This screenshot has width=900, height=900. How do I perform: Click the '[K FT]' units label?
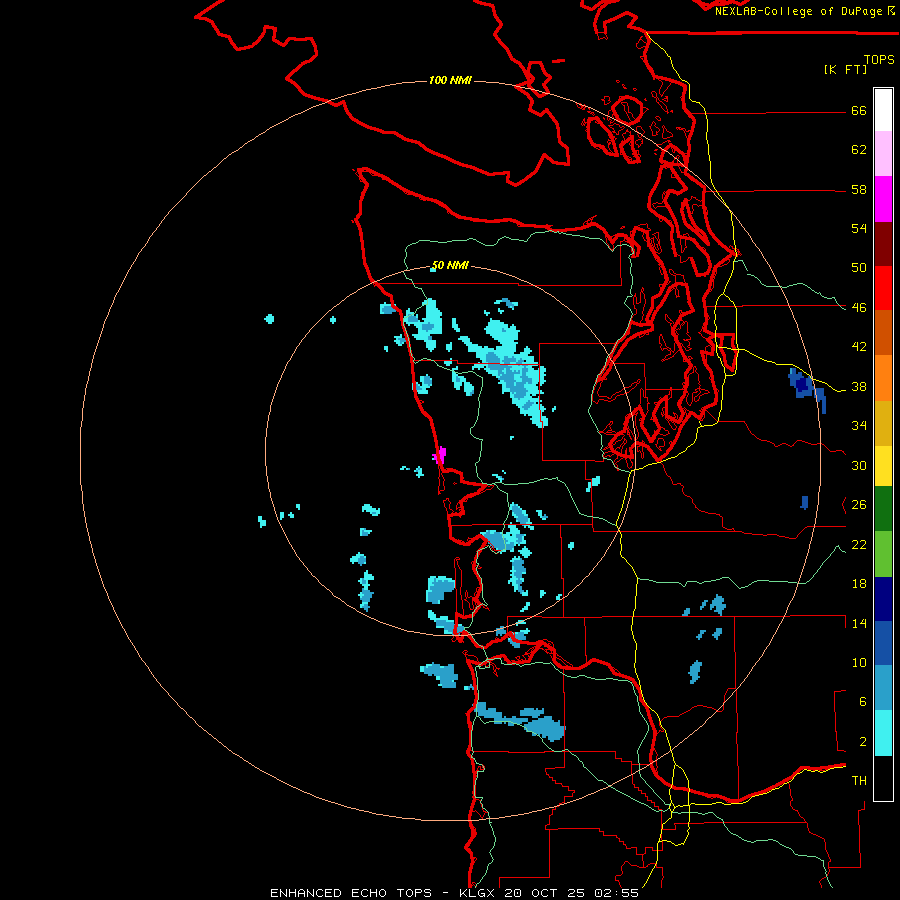coord(845,69)
